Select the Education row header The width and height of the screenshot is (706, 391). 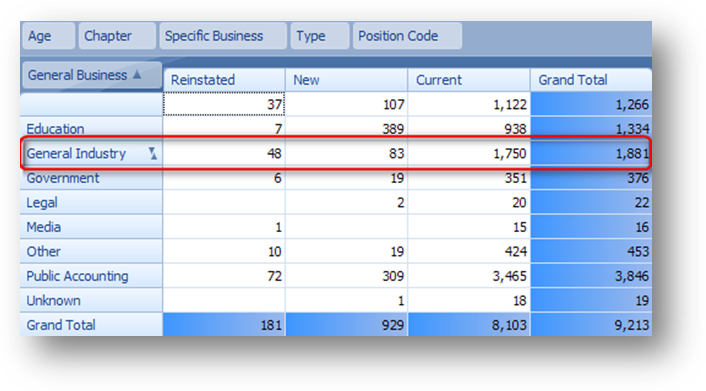pos(91,129)
